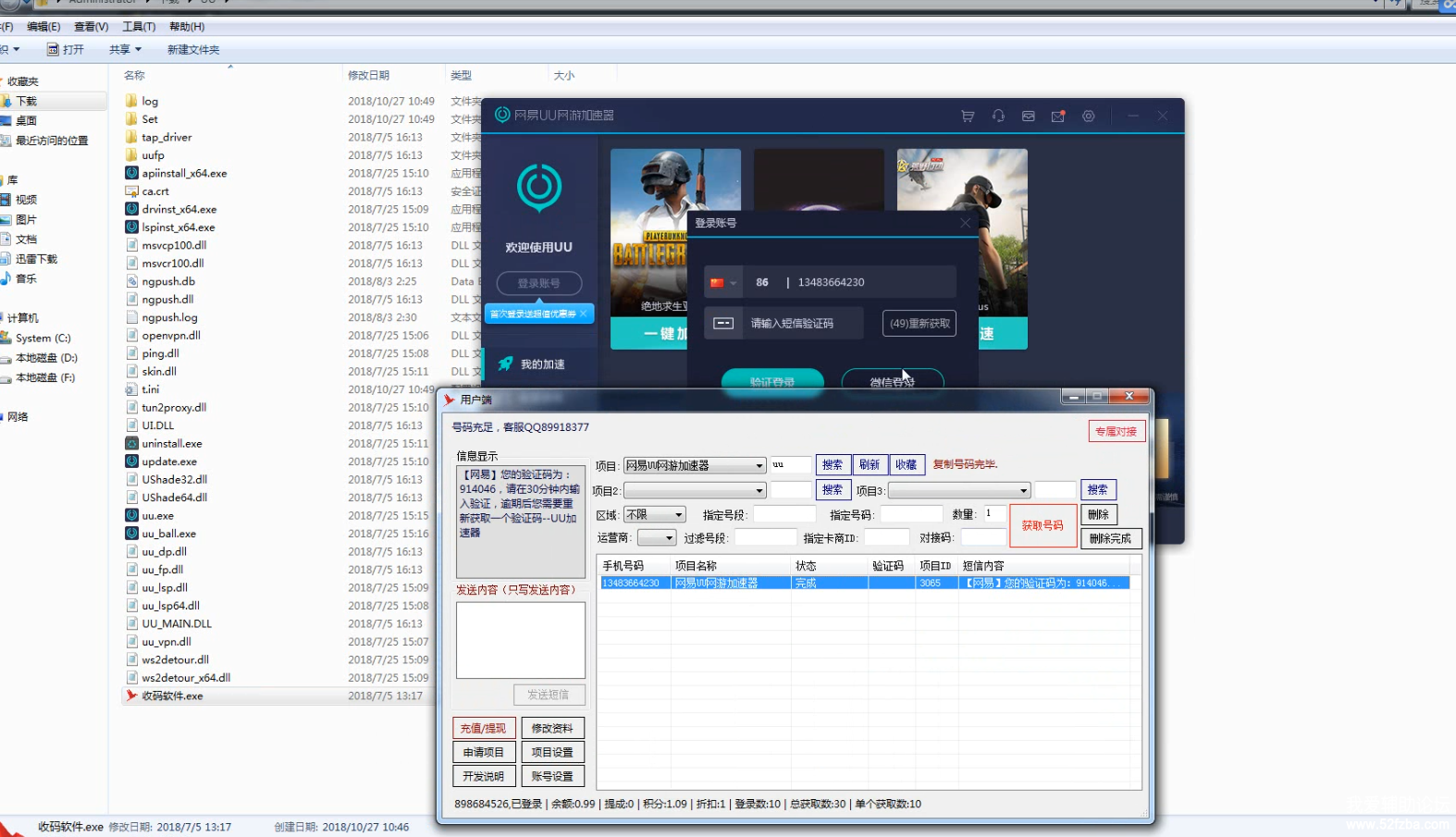Click the SMS code icon in login dialog
Screen dimensions: 1456x837
click(723, 323)
